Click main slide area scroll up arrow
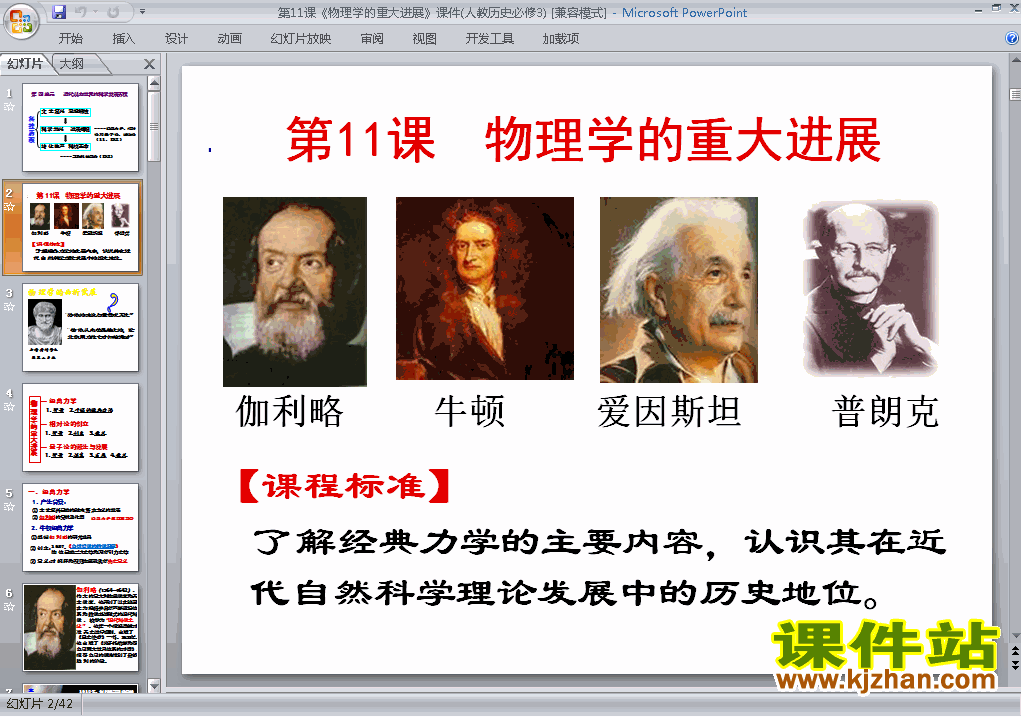Viewport: 1021px width, 717px height. 1015,59
